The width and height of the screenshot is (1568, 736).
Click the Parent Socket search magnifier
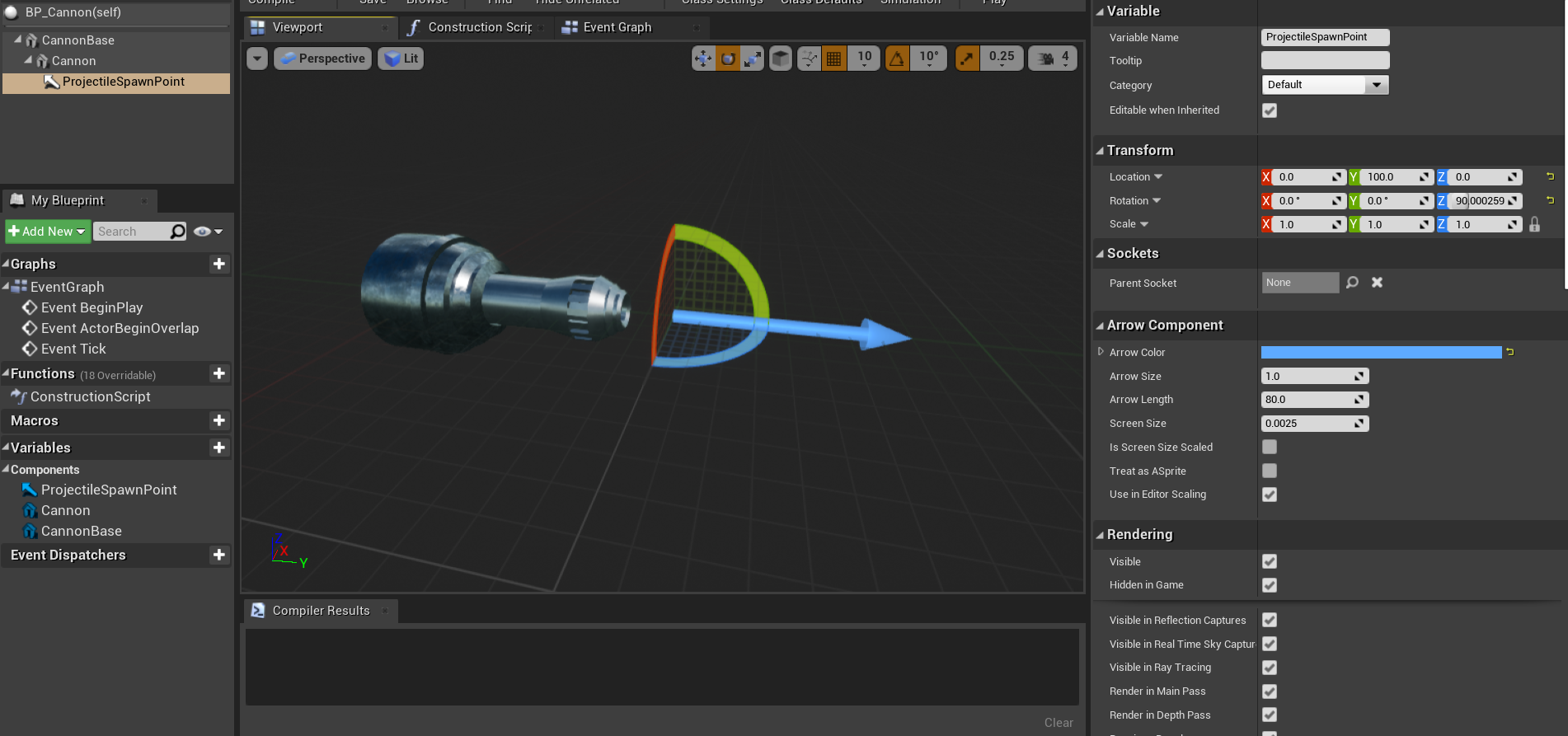coord(1352,283)
